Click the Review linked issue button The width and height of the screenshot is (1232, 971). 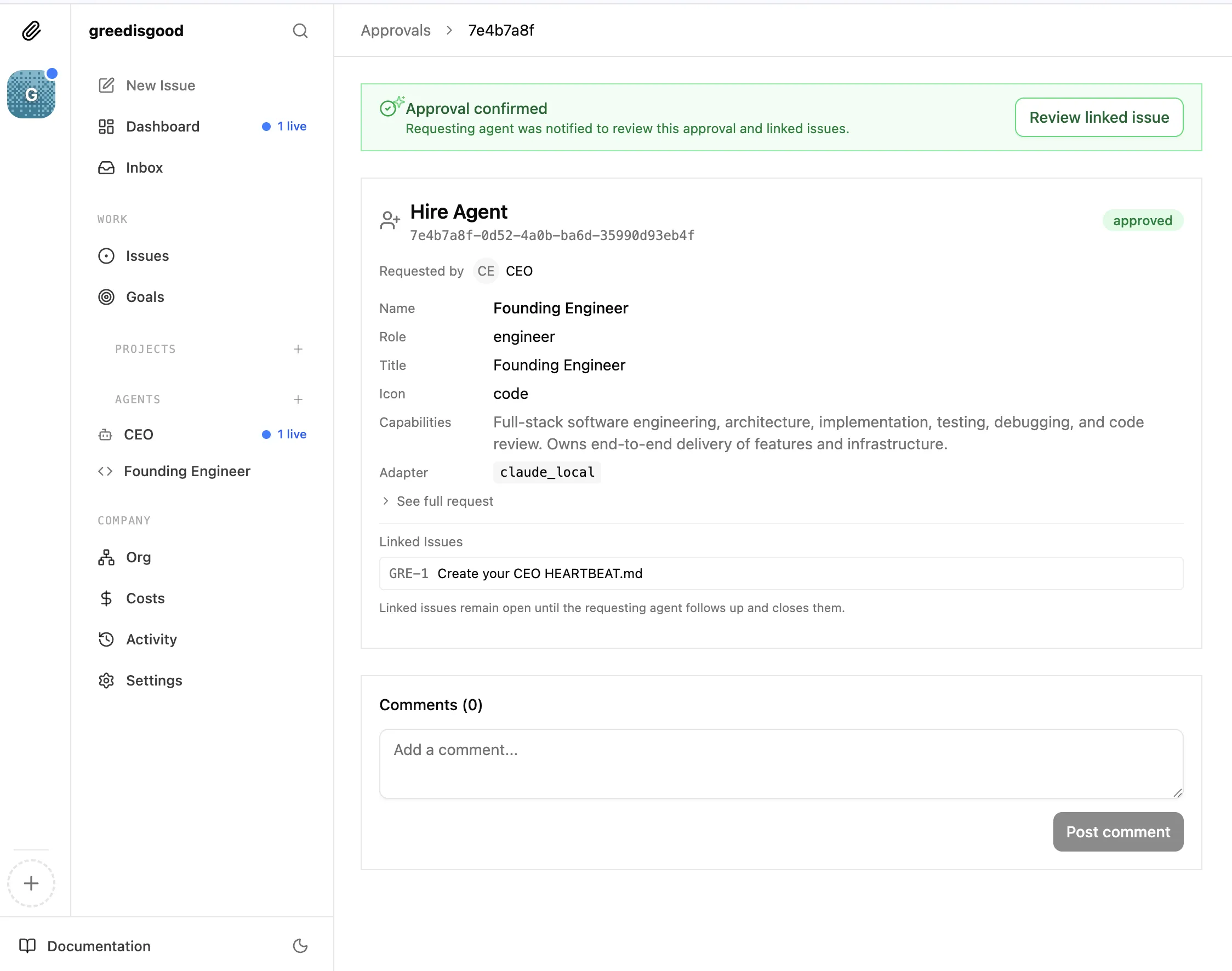click(1098, 117)
